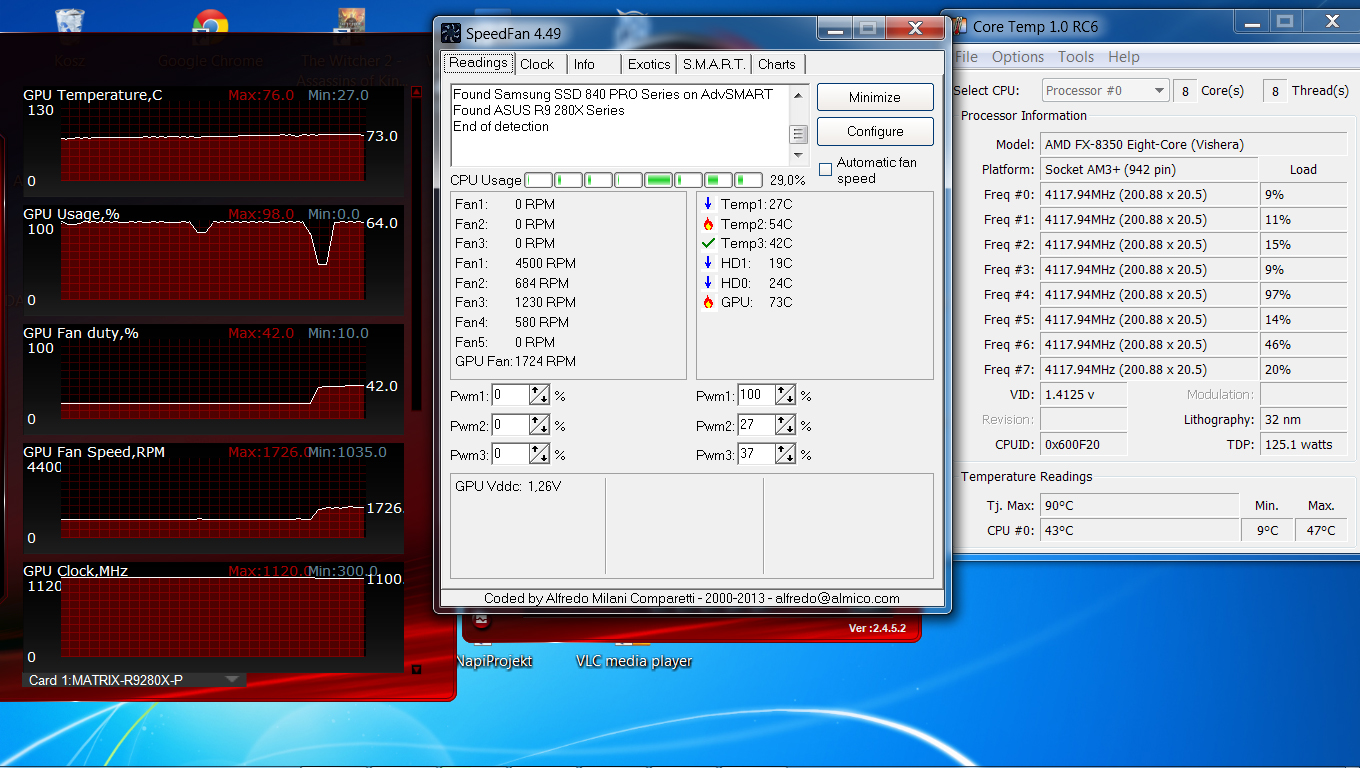Click the alfredo@almico.com credit line
The width and height of the screenshot is (1360, 768).
[x=692, y=598]
